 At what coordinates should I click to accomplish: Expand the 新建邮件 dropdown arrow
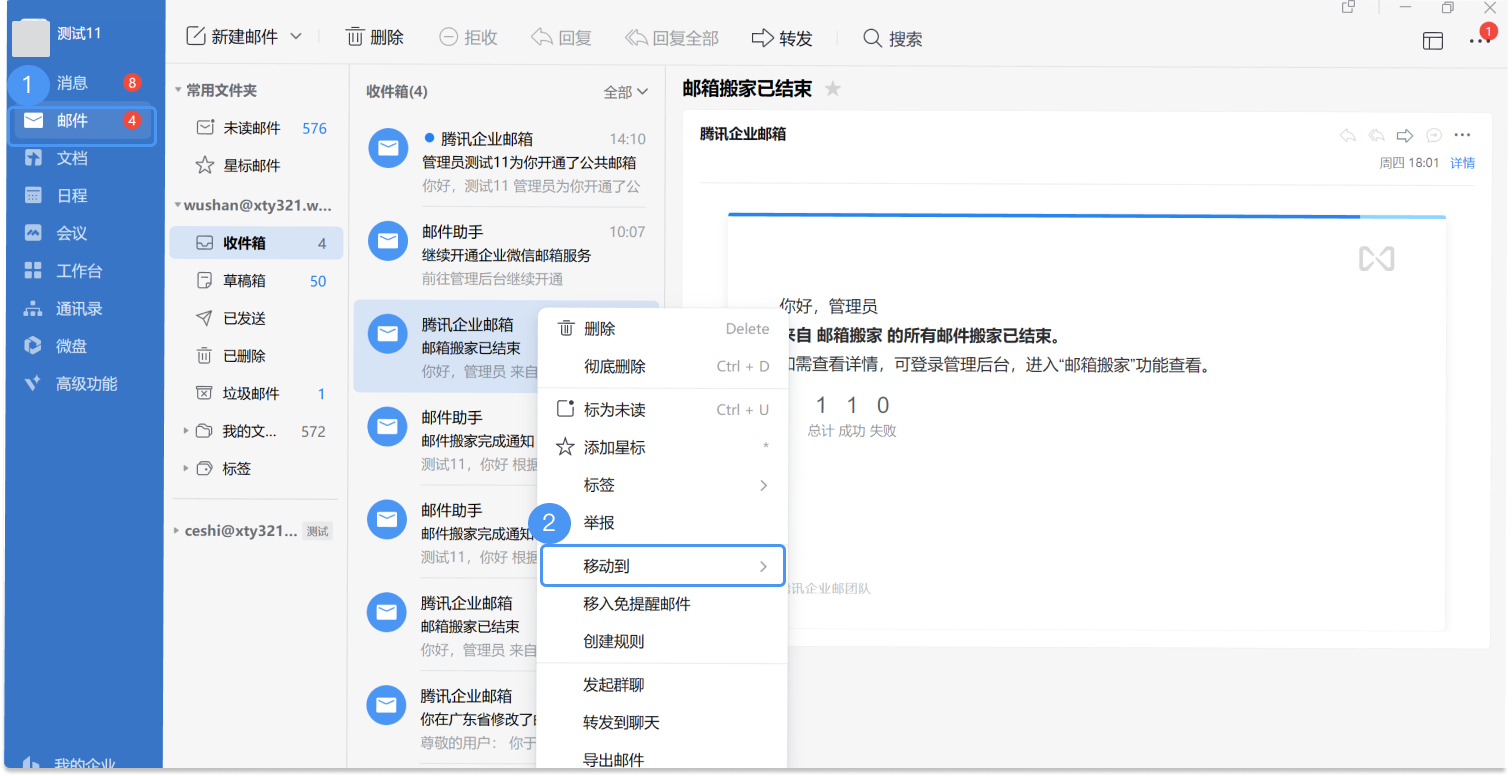[x=296, y=37]
